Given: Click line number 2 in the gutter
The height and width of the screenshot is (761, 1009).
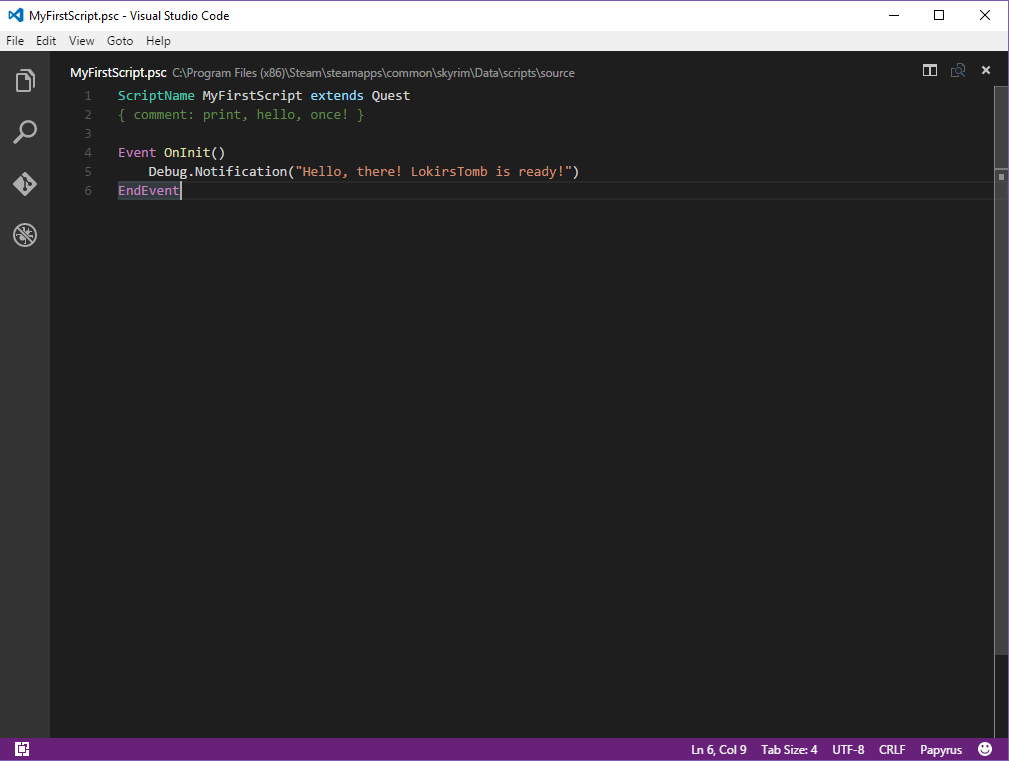Looking at the screenshot, I should click(88, 115).
